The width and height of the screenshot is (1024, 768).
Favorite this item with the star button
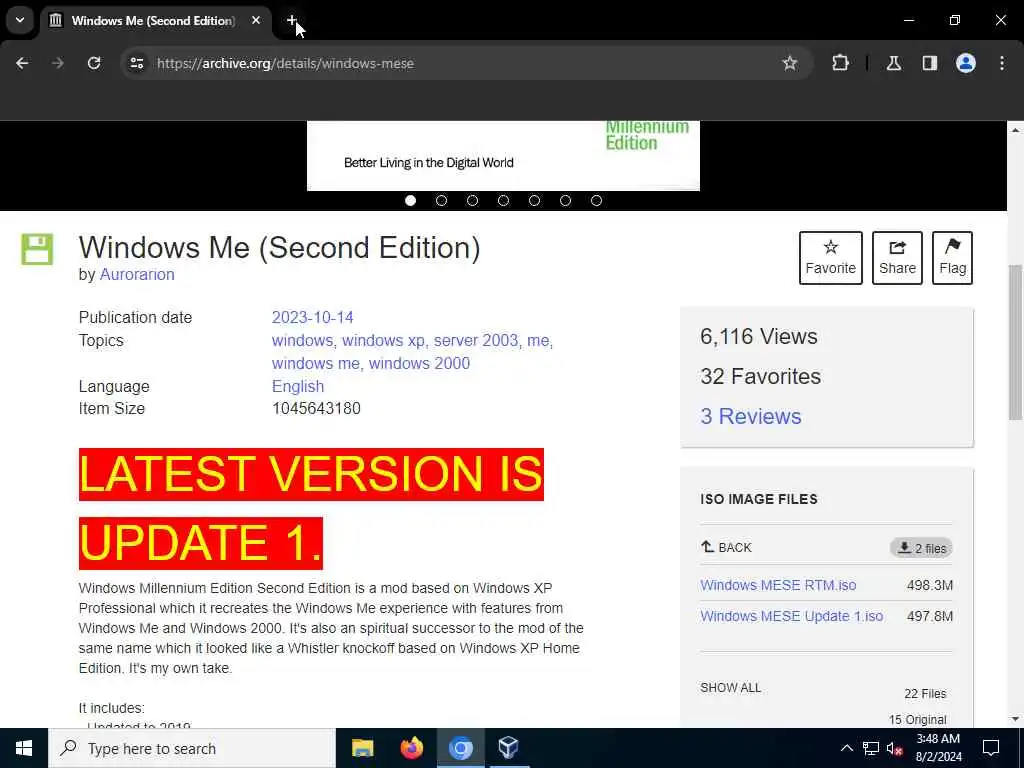click(831, 257)
